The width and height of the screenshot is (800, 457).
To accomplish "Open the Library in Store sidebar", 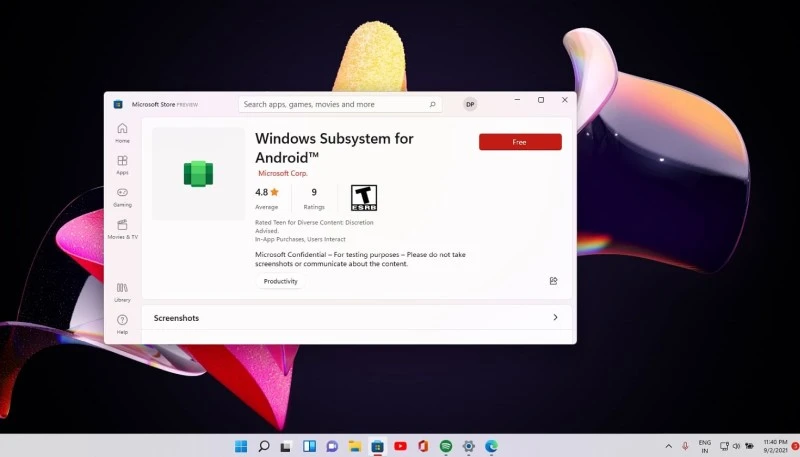I will click(x=122, y=292).
